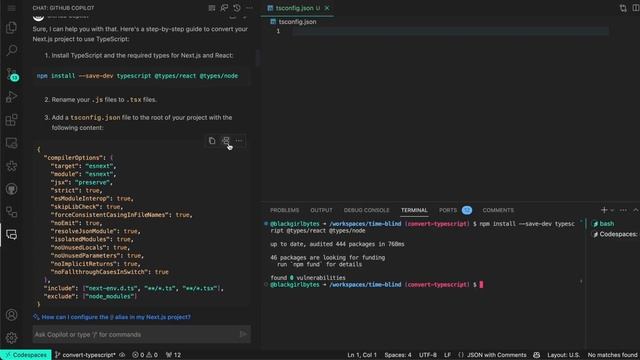Send the Copilot chat message

tap(243, 334)
